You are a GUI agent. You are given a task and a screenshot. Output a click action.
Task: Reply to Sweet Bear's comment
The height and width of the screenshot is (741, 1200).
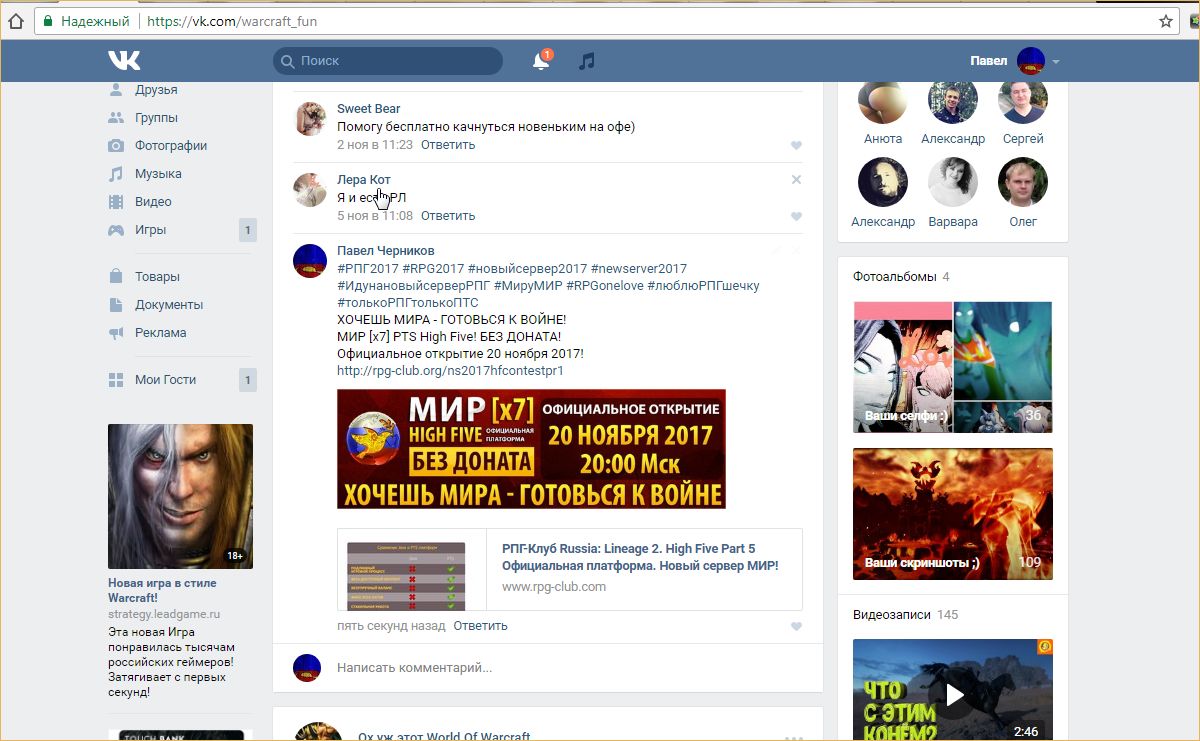[x=448, y=144]
